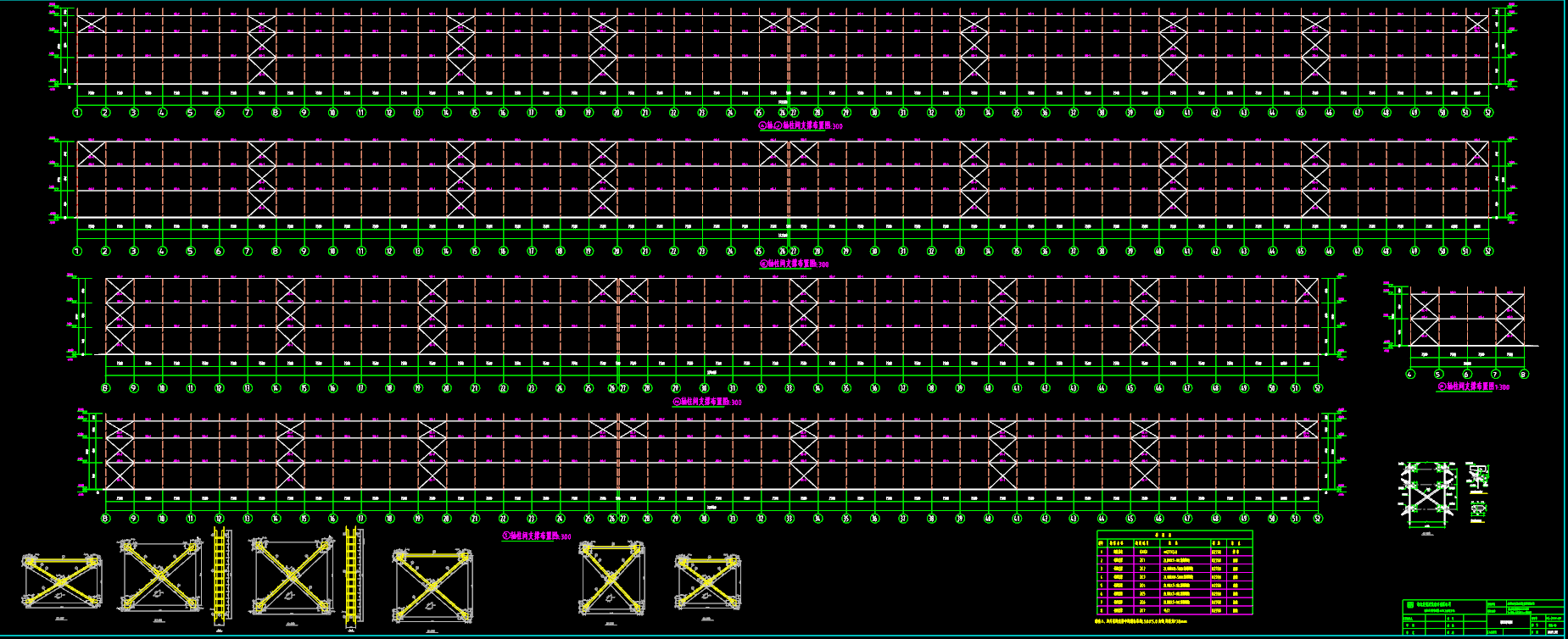This screenshot has width=1568, height=639.
Task: Select material table row numbered 5
Action: pyautogui.click(x=1175, y=586)
